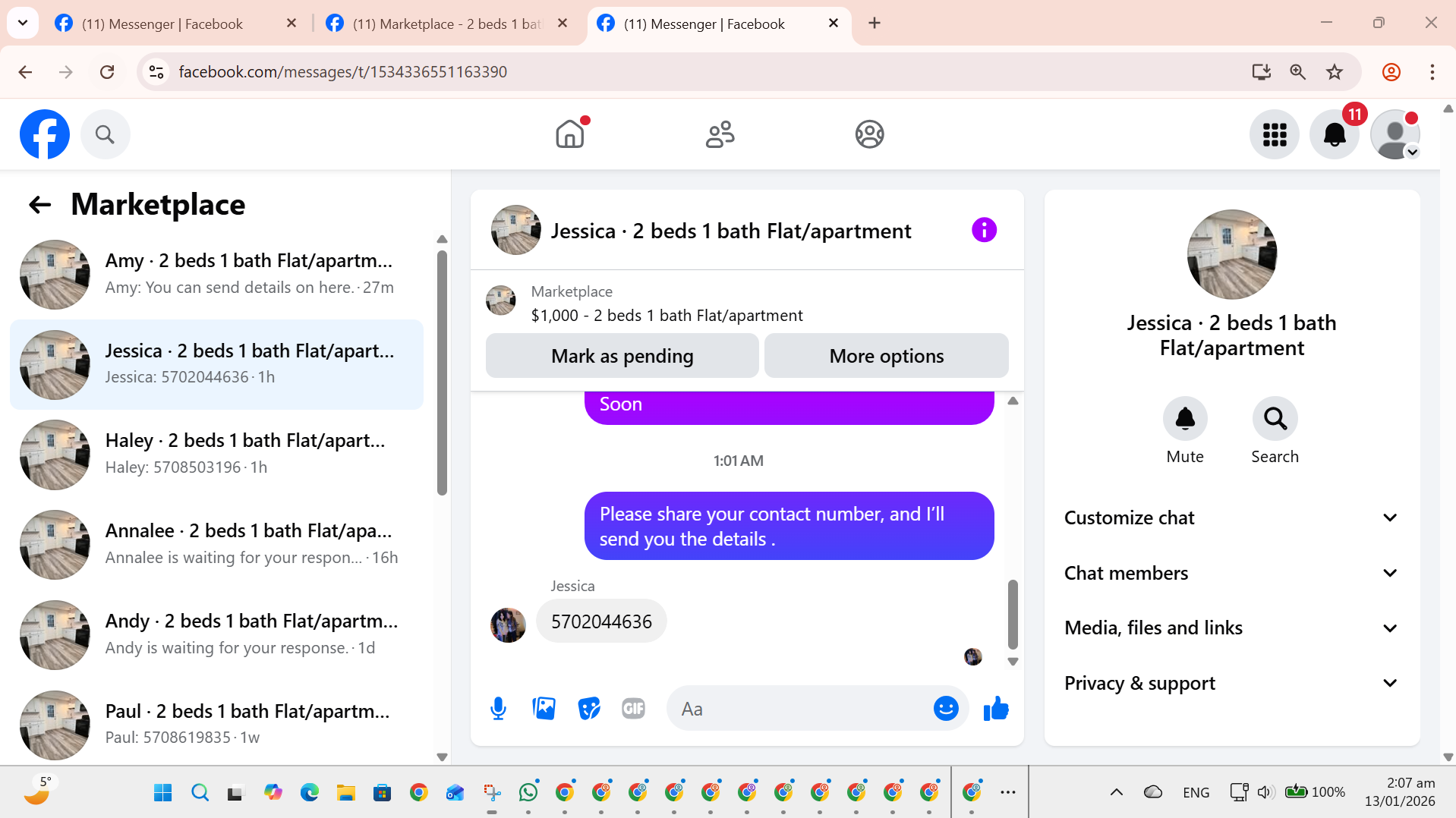Click the More options button
The height and width of the screenshot is (818, 1456).
coord(886,356)
